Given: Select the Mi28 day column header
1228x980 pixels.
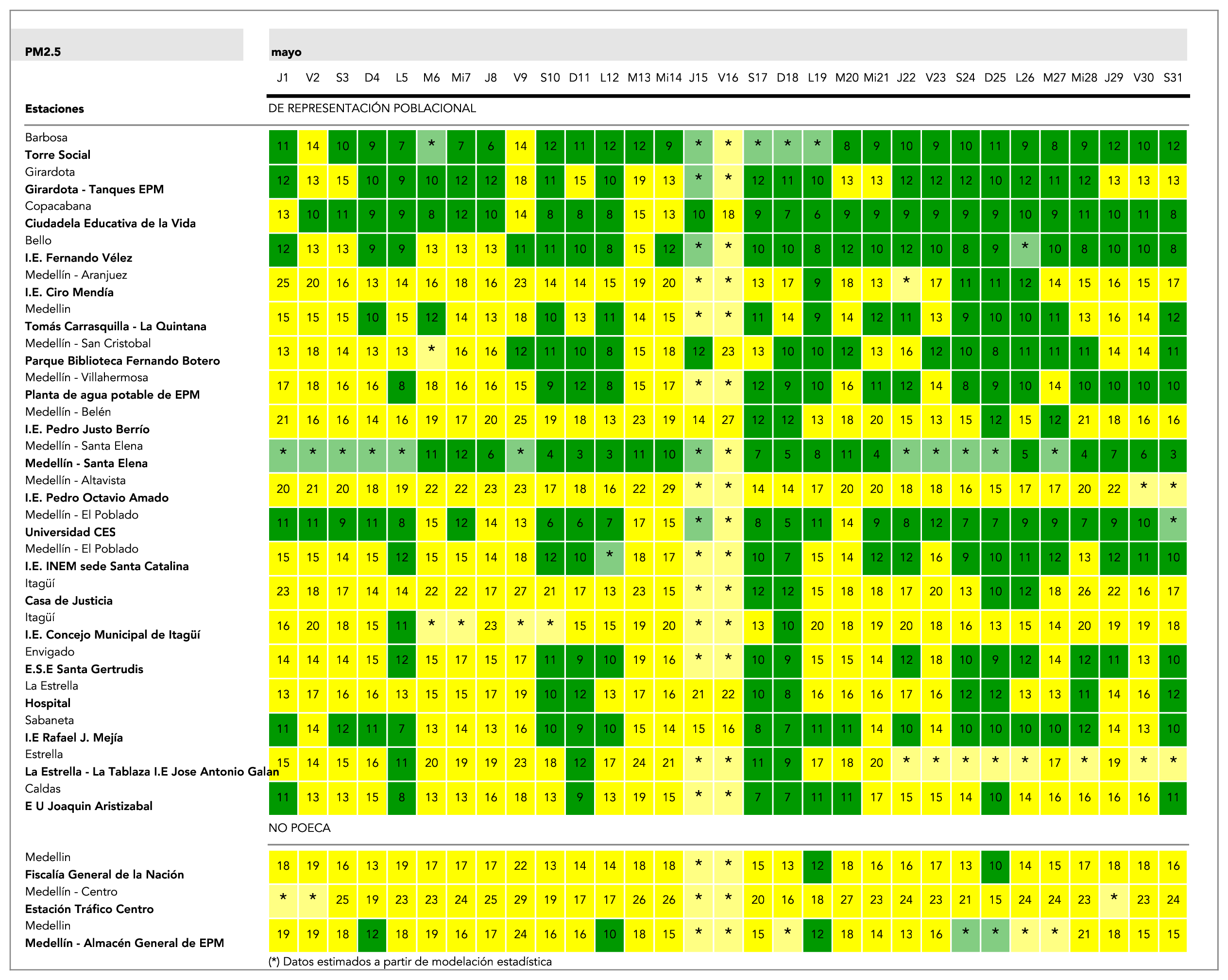Looking at the screenshot, I should coord(1084,78).
